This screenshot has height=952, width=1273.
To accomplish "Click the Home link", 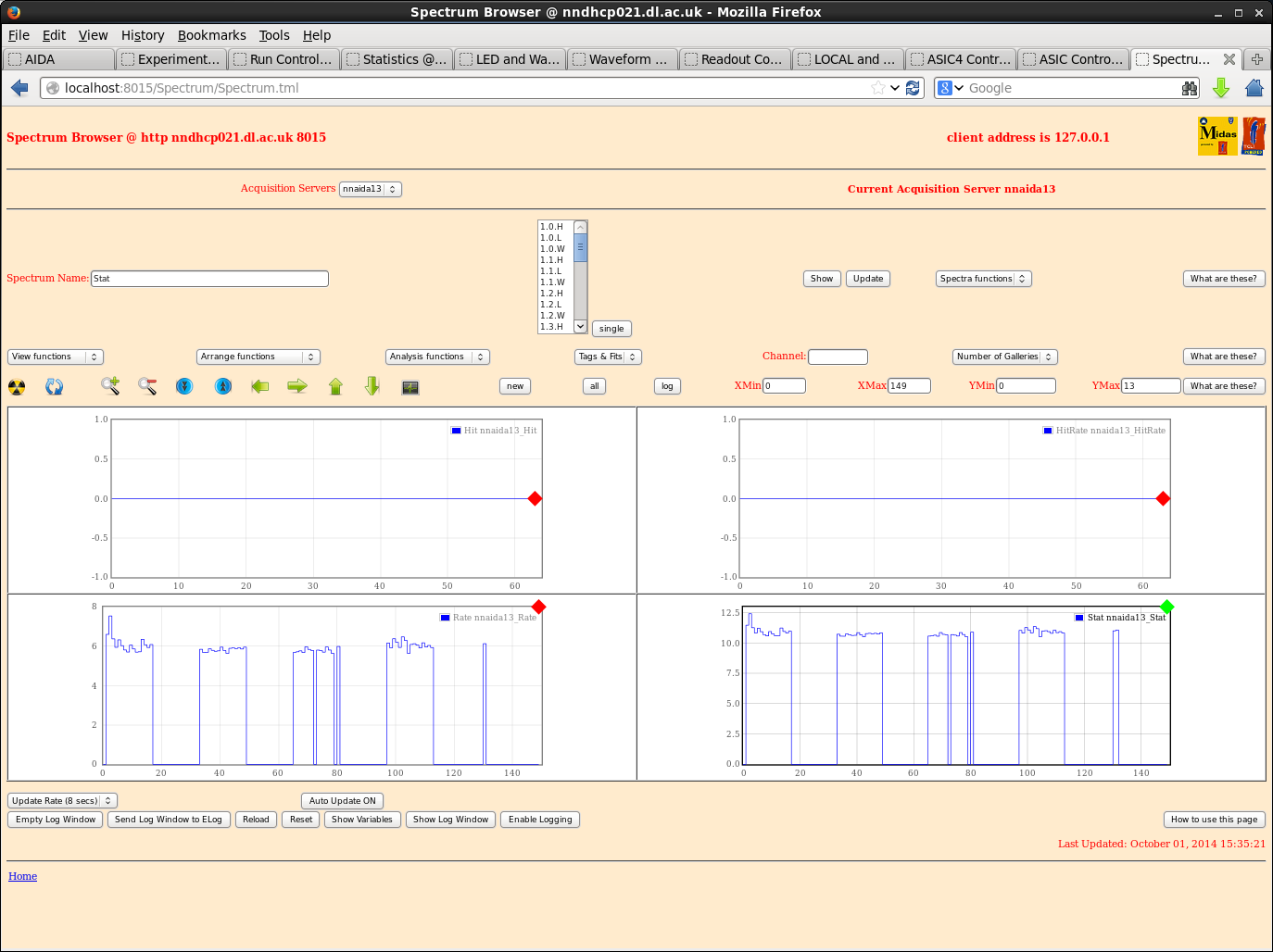I will tap(23, 876).
